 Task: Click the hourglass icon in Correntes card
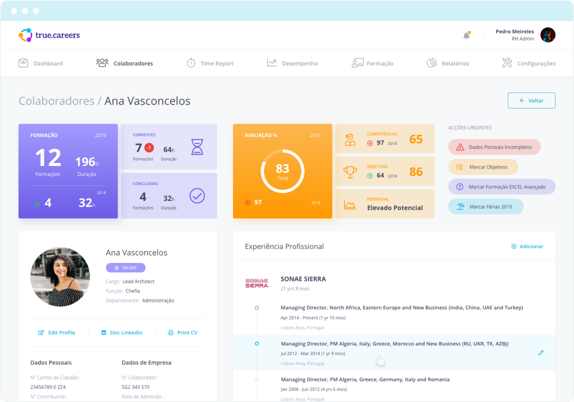click(x=197, y=147)
